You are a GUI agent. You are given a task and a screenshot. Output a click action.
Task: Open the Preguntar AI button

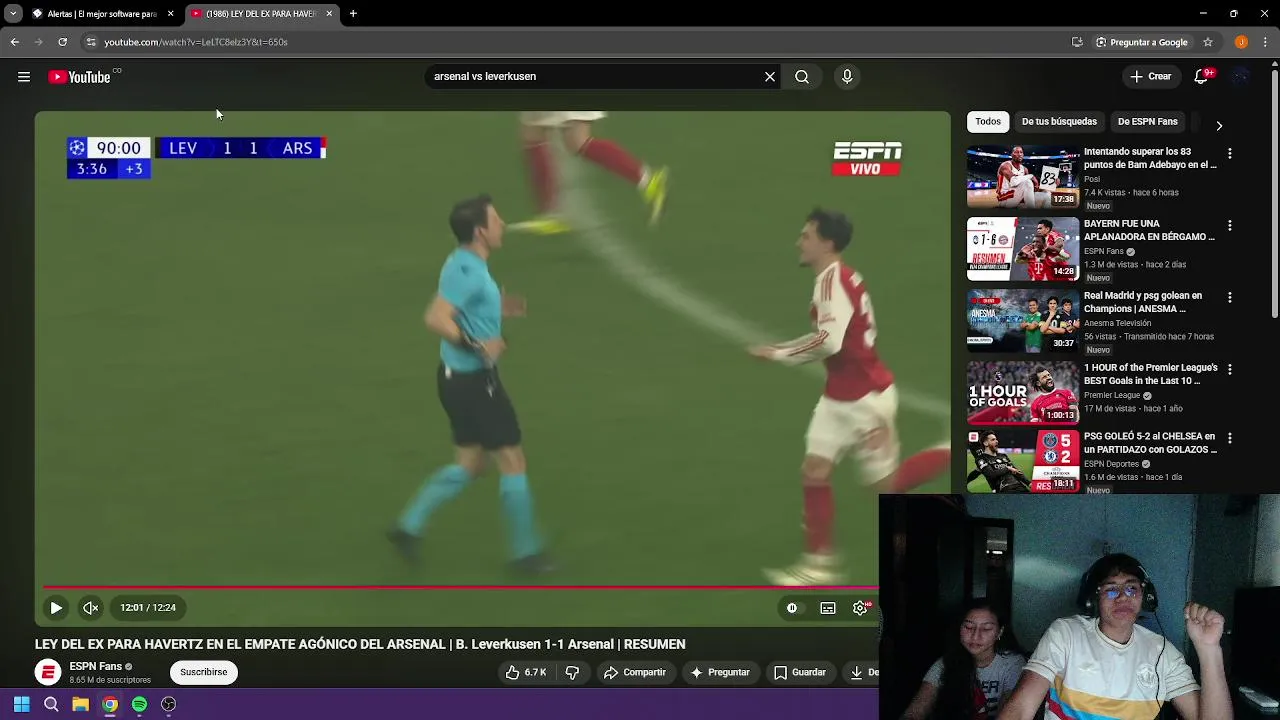[x=719, y=672]
